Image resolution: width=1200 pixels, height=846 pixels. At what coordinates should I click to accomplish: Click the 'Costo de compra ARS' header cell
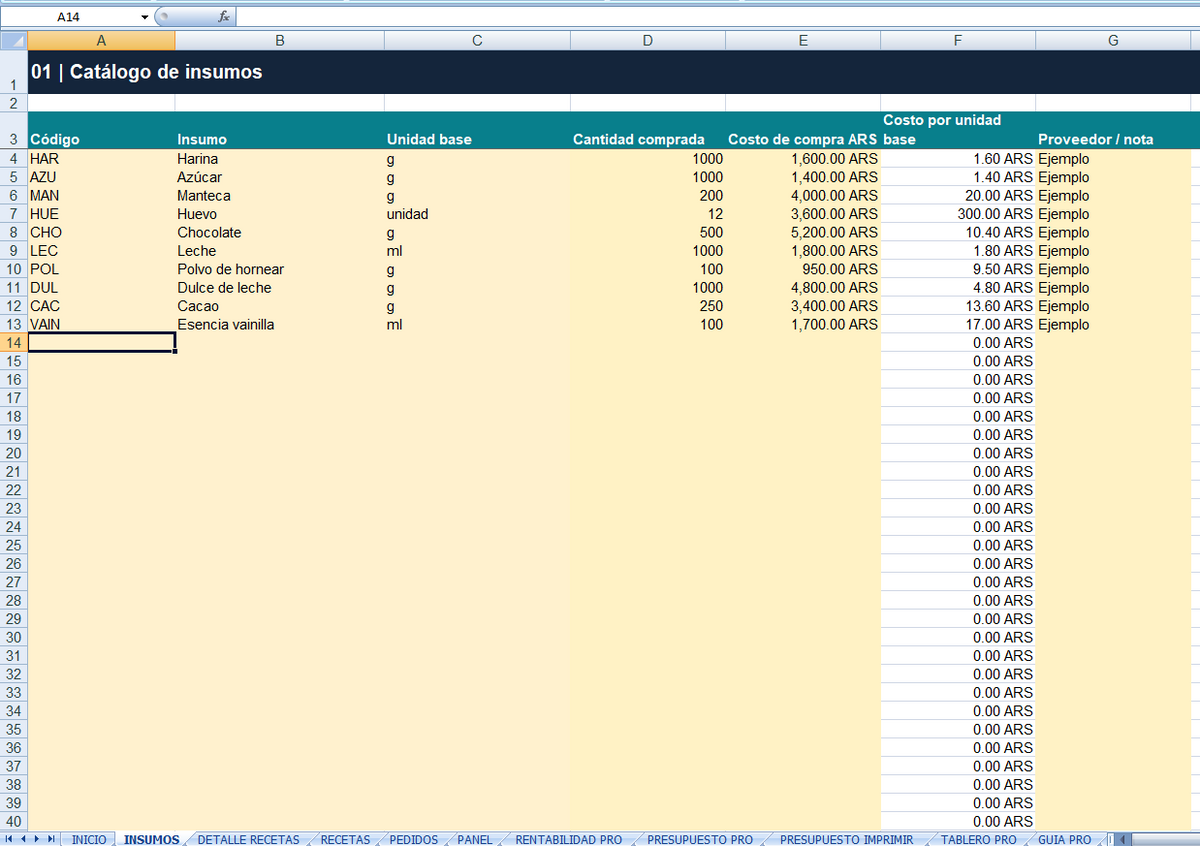(803, 131)
